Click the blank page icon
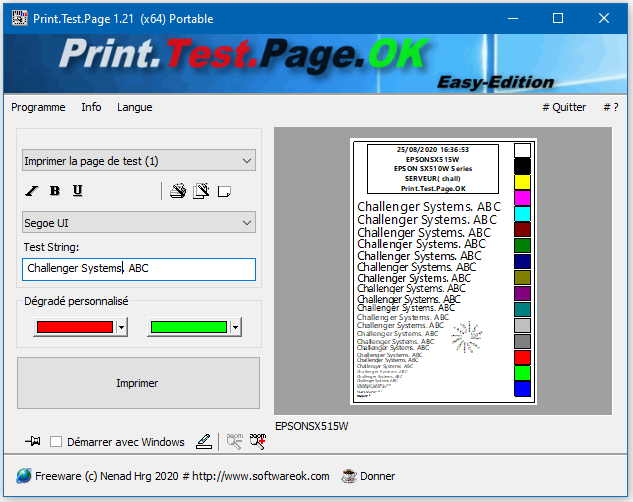633x502 pixels. pos(224,191)
